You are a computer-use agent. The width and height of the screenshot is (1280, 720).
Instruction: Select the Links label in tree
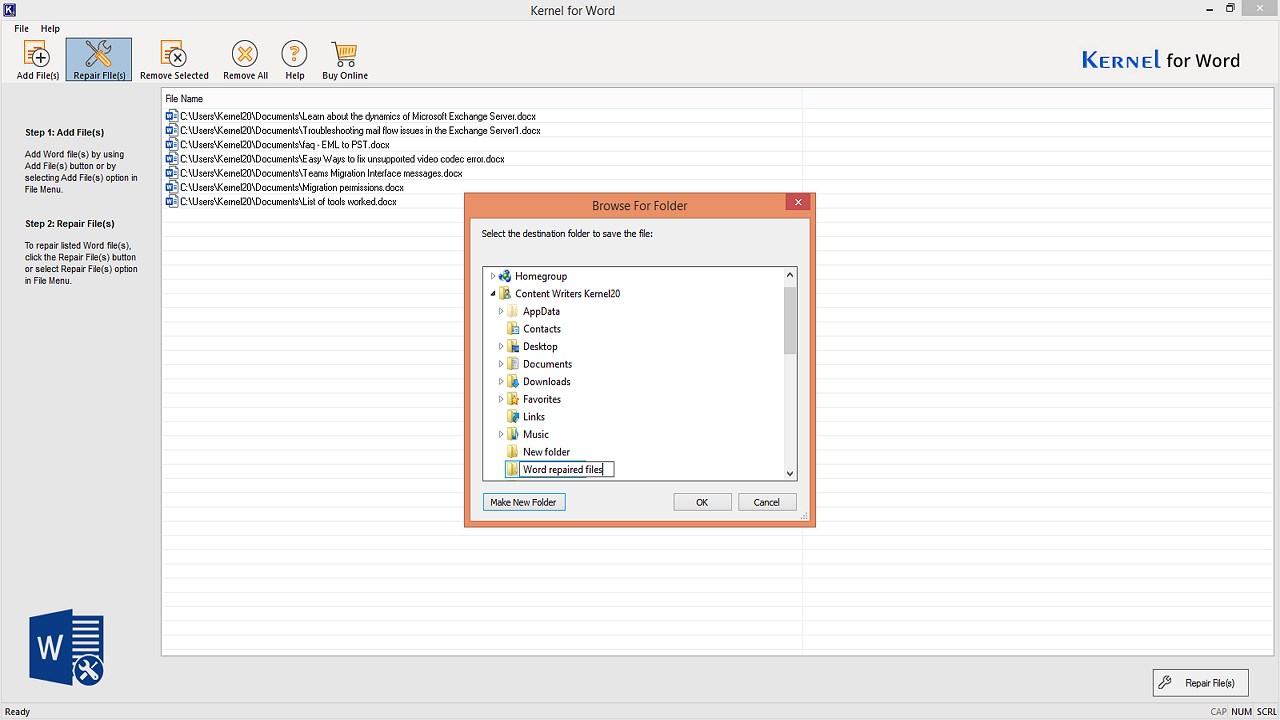point(534,416)
